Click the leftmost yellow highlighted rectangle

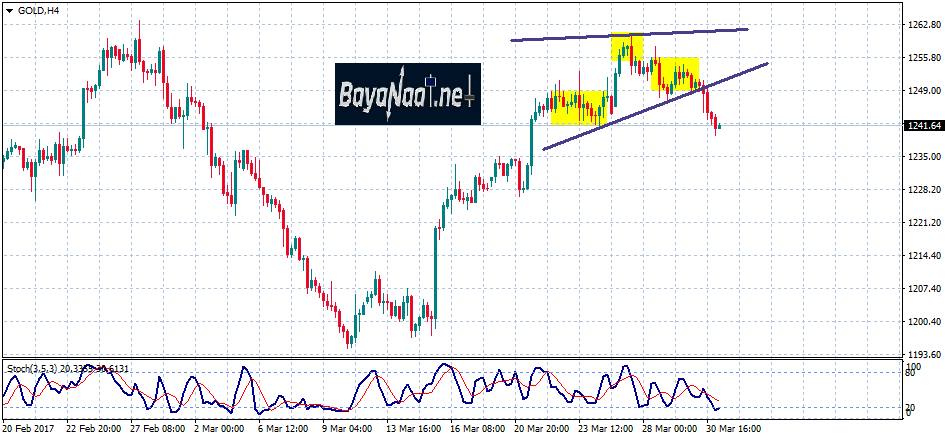coord(579,107)
